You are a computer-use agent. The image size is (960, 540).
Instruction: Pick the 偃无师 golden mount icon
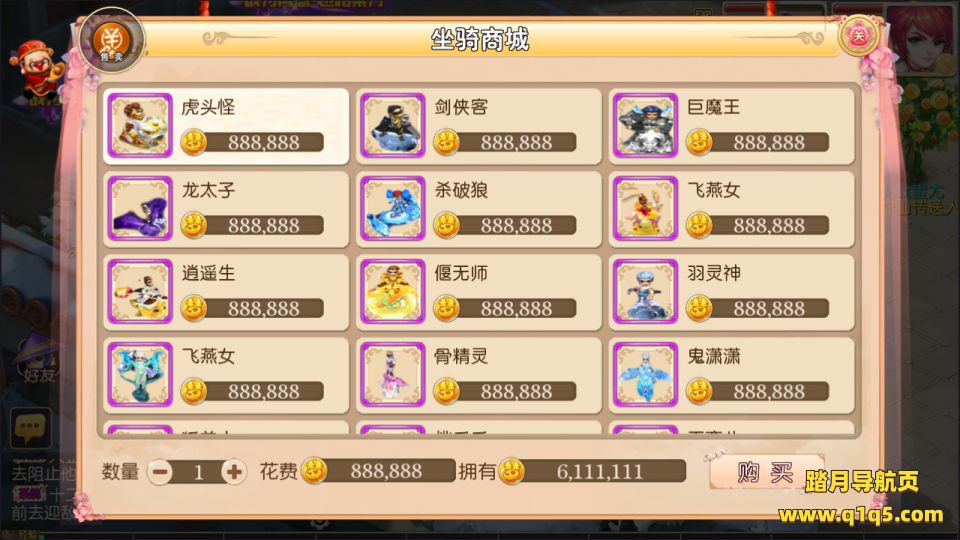coord(392,291)
